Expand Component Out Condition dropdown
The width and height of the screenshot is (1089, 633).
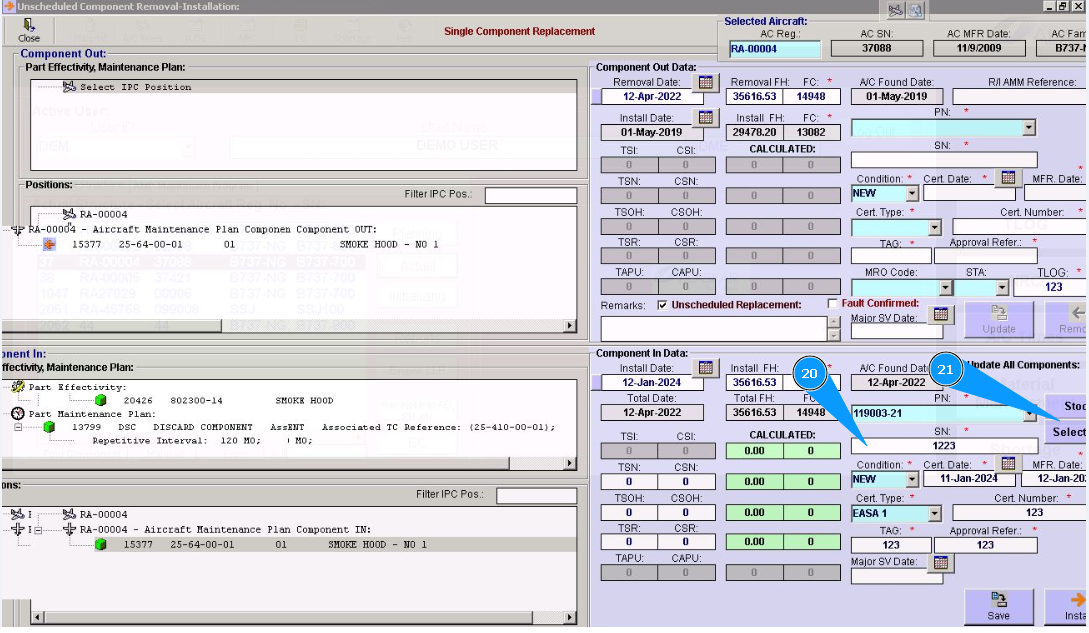pyautogui.click(x=912, y=193)
